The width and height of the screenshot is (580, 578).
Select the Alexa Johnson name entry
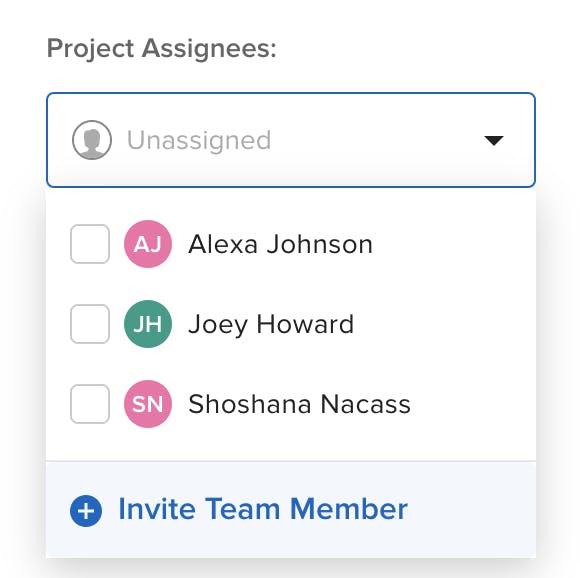280,244
